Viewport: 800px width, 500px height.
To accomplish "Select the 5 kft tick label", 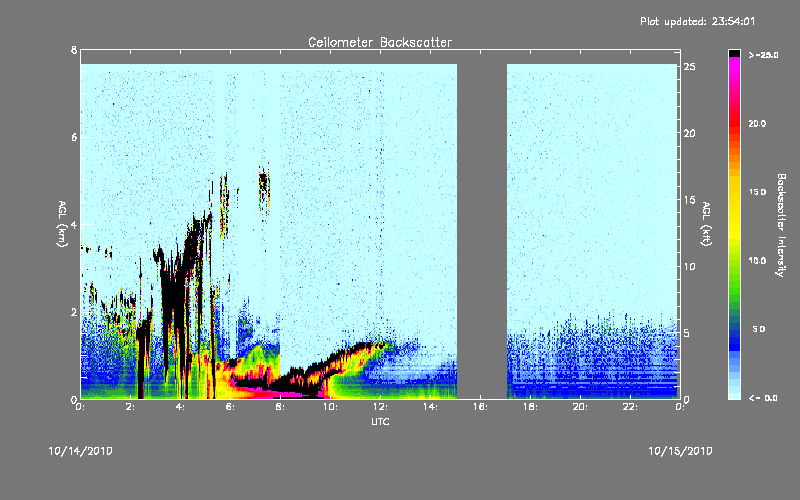I will (687, 333).
